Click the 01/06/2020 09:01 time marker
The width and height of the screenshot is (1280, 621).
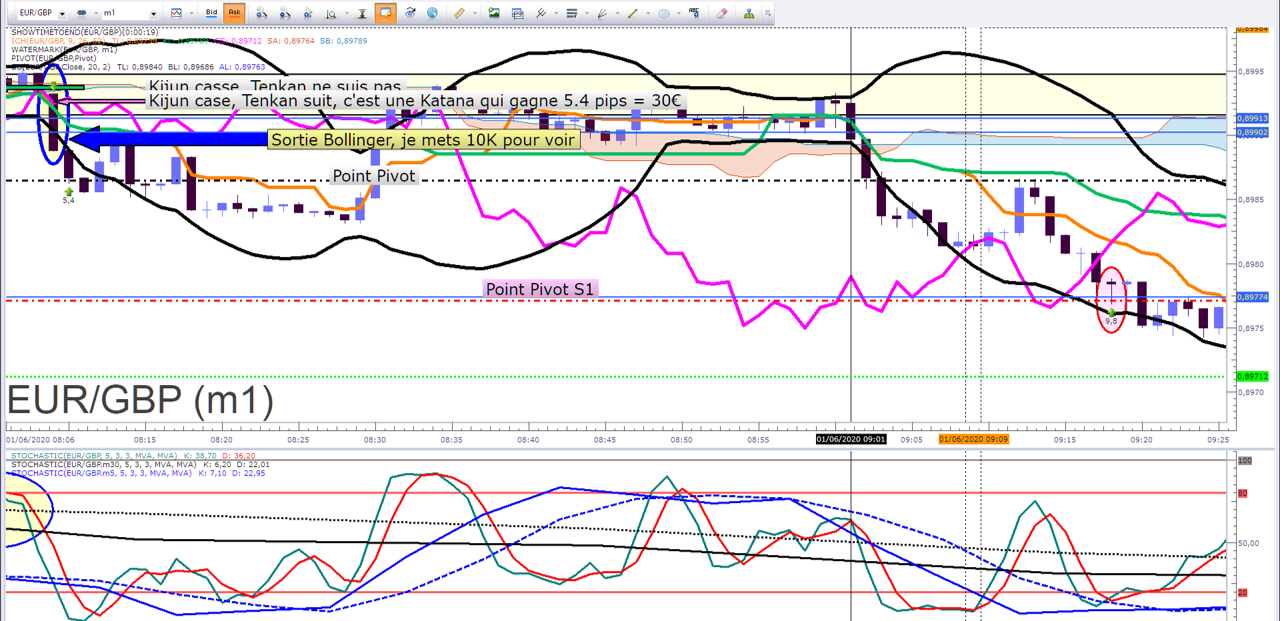[x=849, y=439]
